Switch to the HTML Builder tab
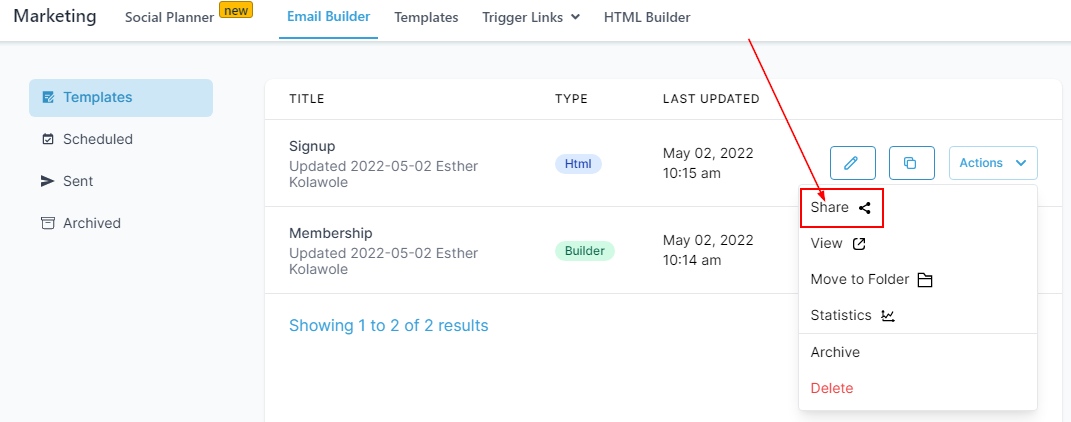Screen dimensions: 1071x422 coord(647,17)
